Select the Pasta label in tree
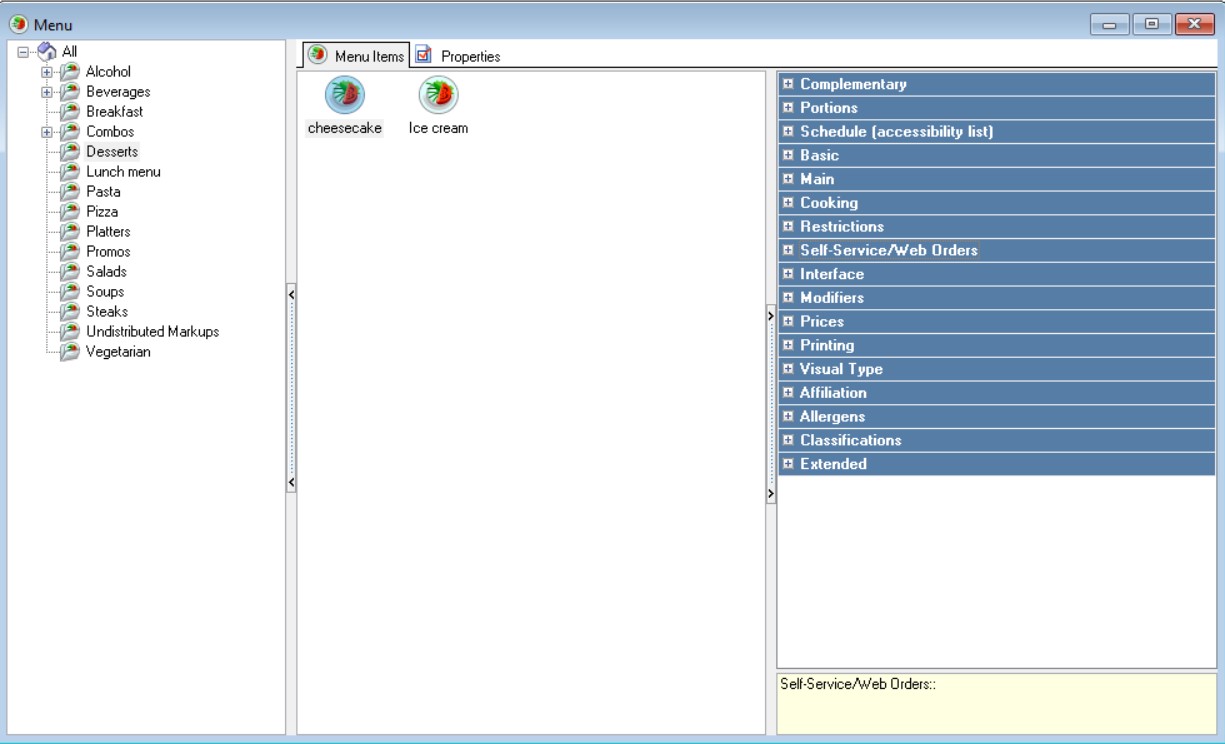The height and width of the screenshot is (744, 1225). click(x=103, y=192)
